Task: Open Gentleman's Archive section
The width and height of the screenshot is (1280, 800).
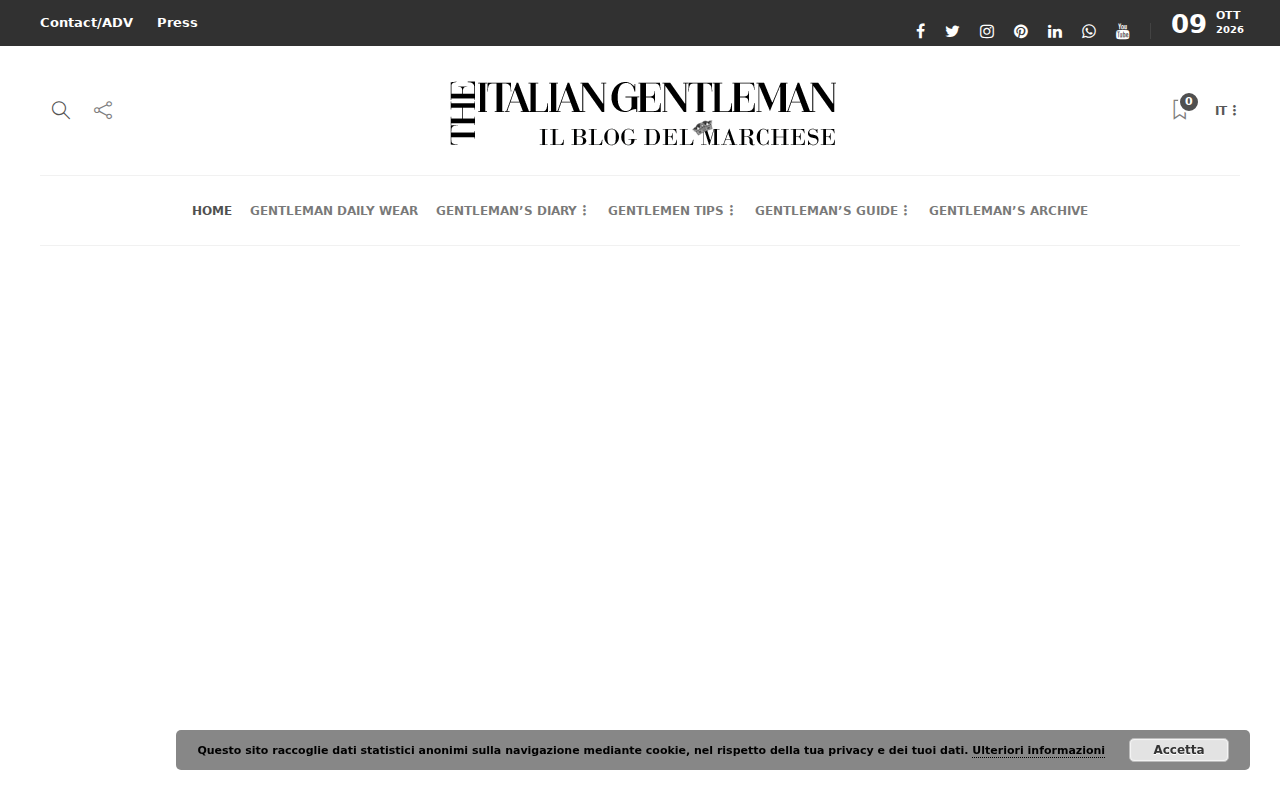Action: [1008, 211]
